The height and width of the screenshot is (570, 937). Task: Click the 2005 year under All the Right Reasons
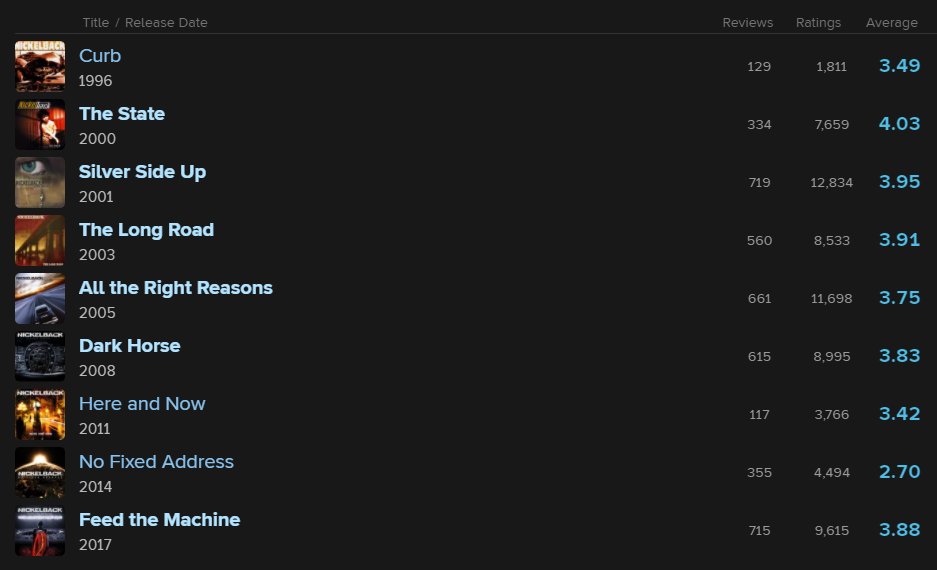click(97, 312)
